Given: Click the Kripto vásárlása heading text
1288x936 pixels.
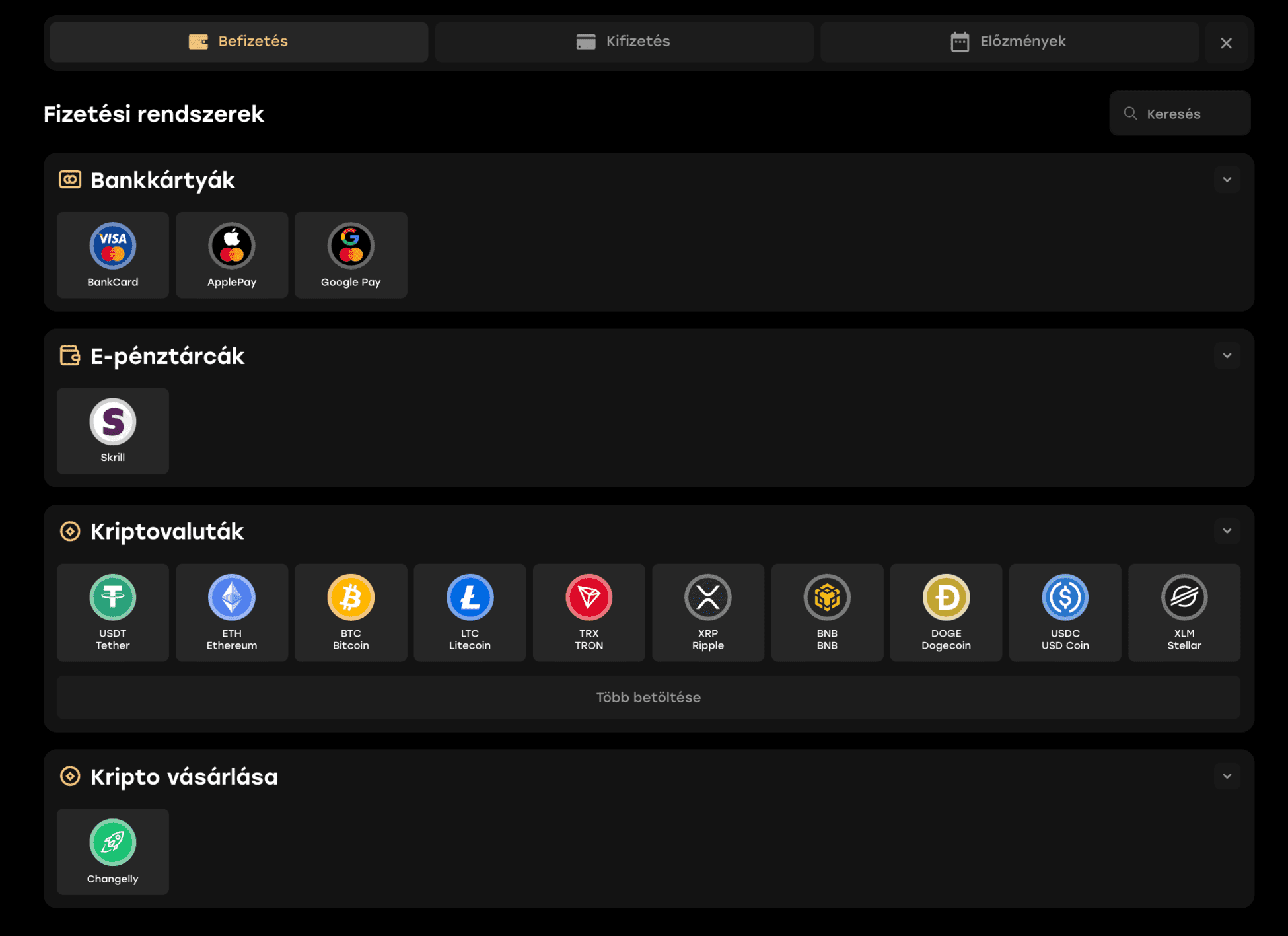Looking at the screenshot, I should [184, 777].
